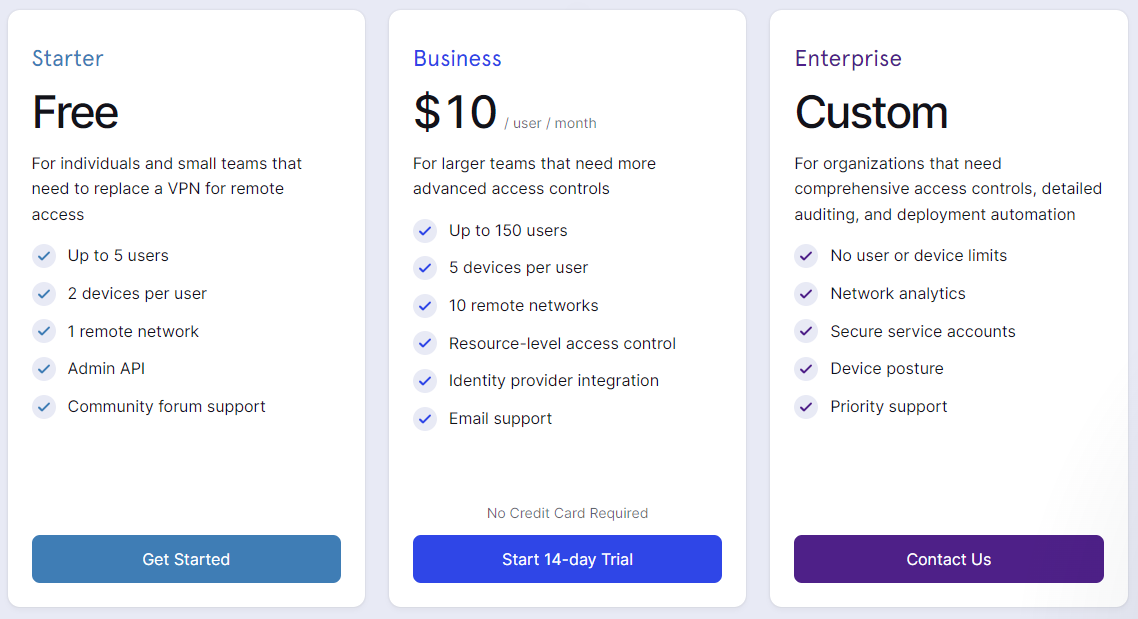
Task: Click checkmark icon beside Network analytics
Action: tap(806, 293)
